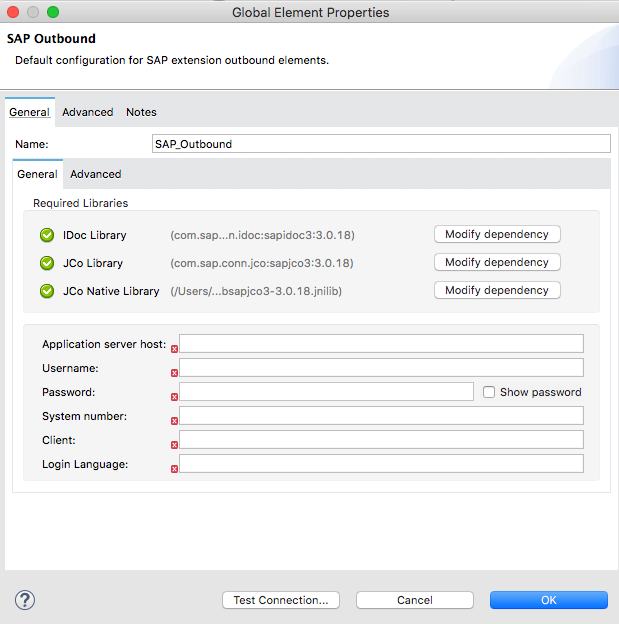Focus the Password input field
The image size is (619, 624).
coord(326,392)
